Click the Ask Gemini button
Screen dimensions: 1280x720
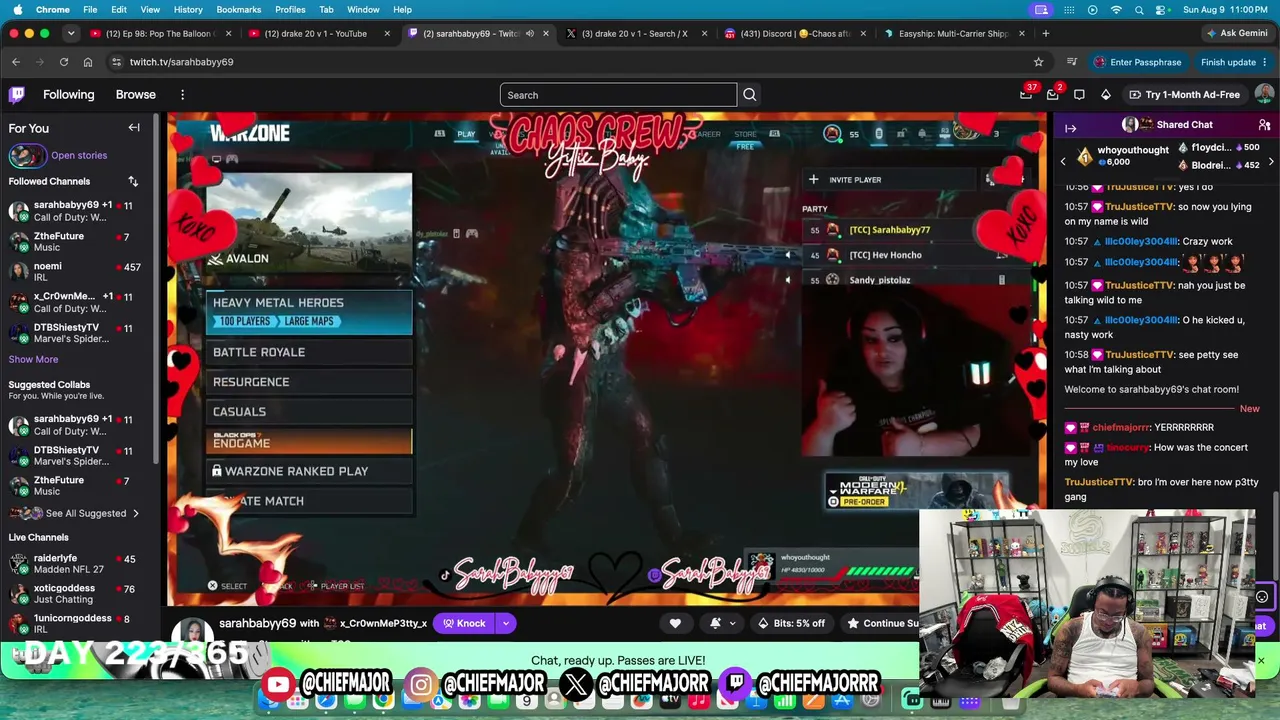pyautogui.click(x=1237, y=33)
